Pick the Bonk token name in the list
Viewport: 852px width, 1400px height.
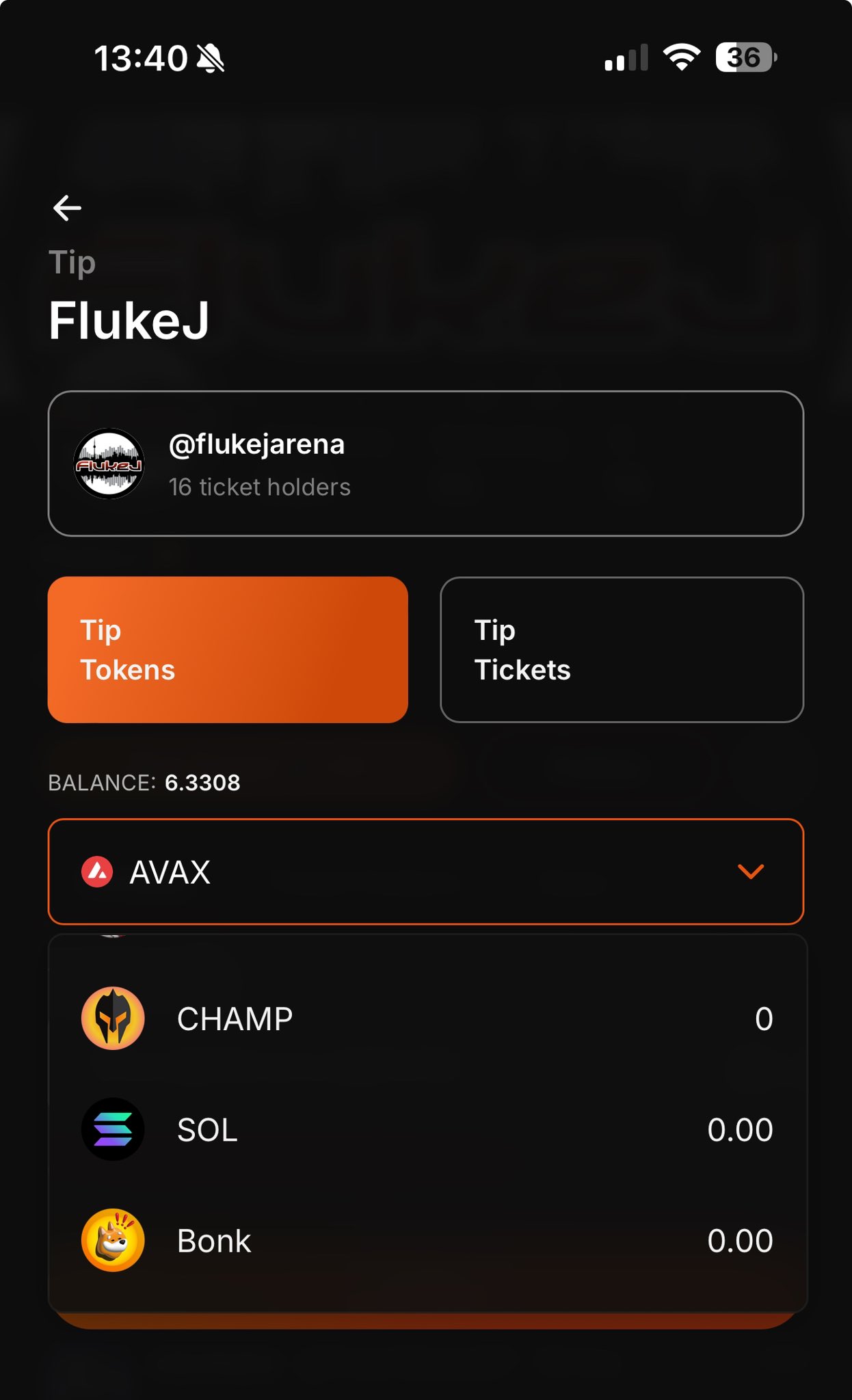[x=214, y=1241]
